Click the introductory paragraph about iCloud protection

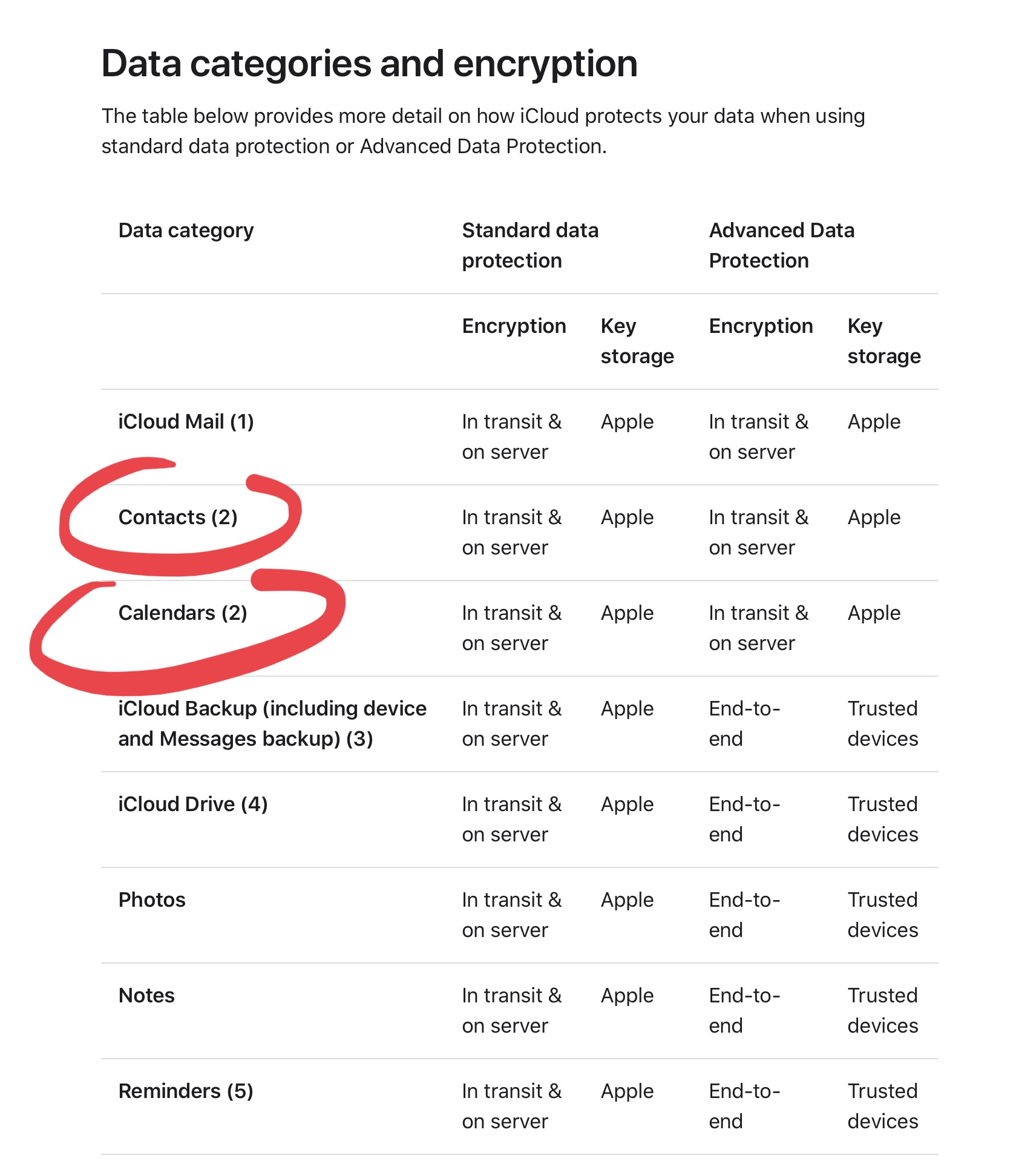coord(483,131)
